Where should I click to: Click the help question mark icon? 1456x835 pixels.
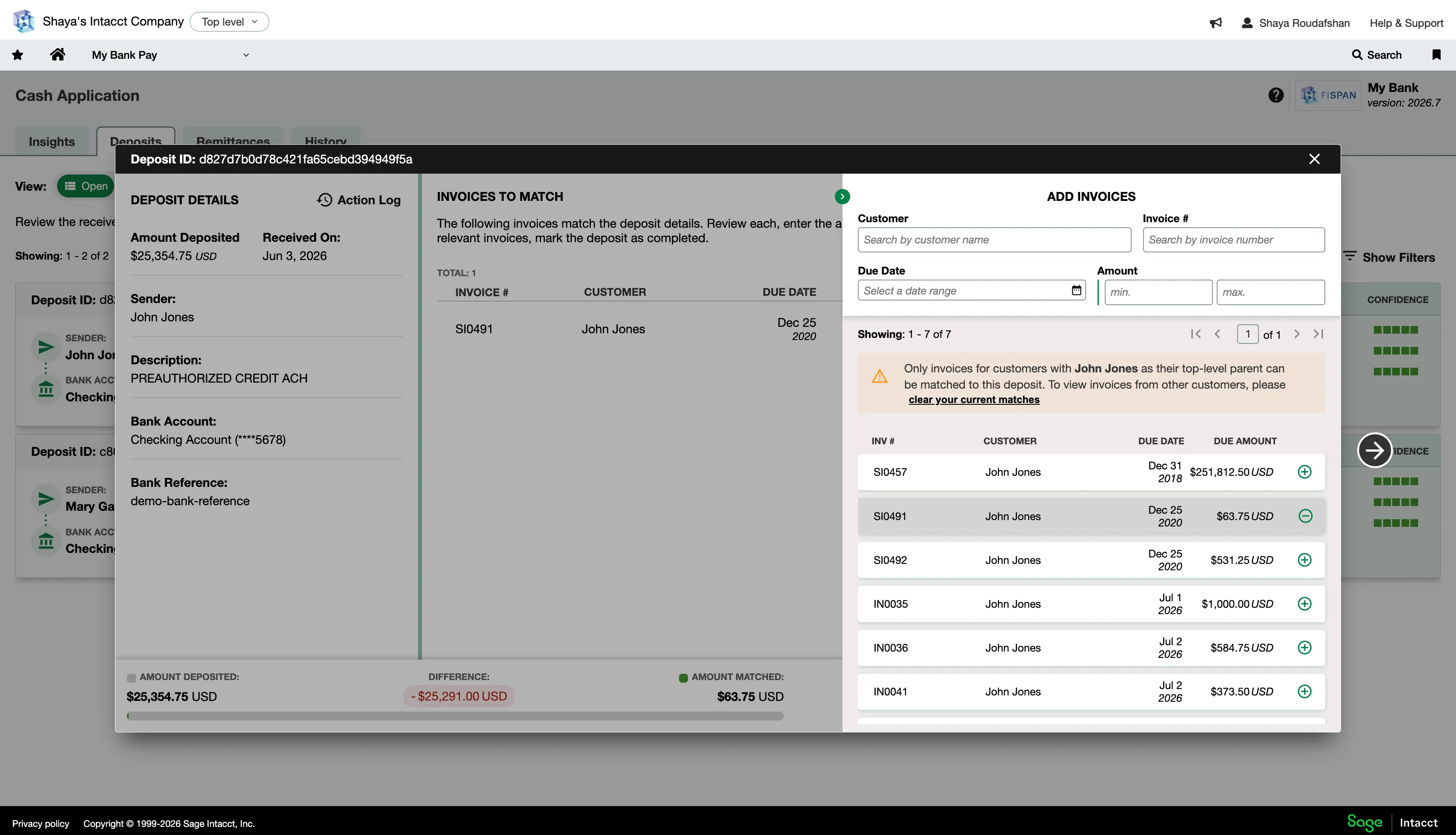point(1276,95)
